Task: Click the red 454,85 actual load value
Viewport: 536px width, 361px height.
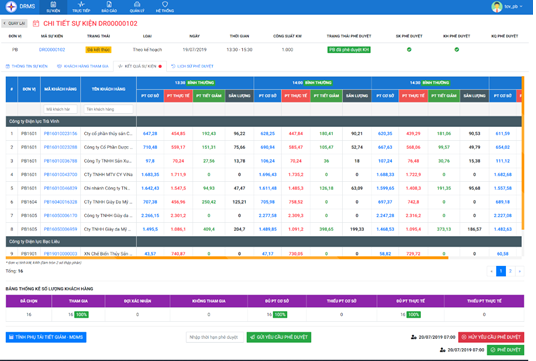Action: pyautogui.click(x=178, y=134)
